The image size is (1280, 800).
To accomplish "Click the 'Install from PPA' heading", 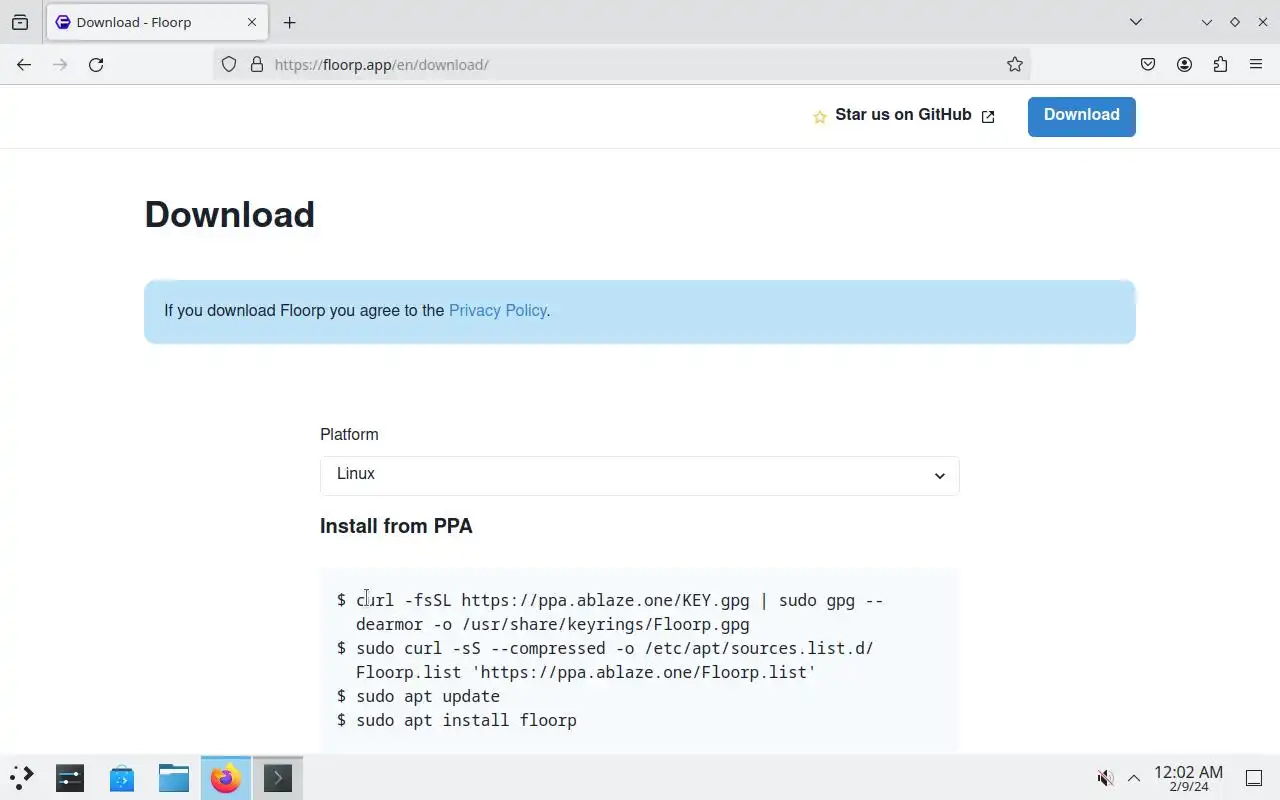I will pyautogui.click(x=396, y=526).
